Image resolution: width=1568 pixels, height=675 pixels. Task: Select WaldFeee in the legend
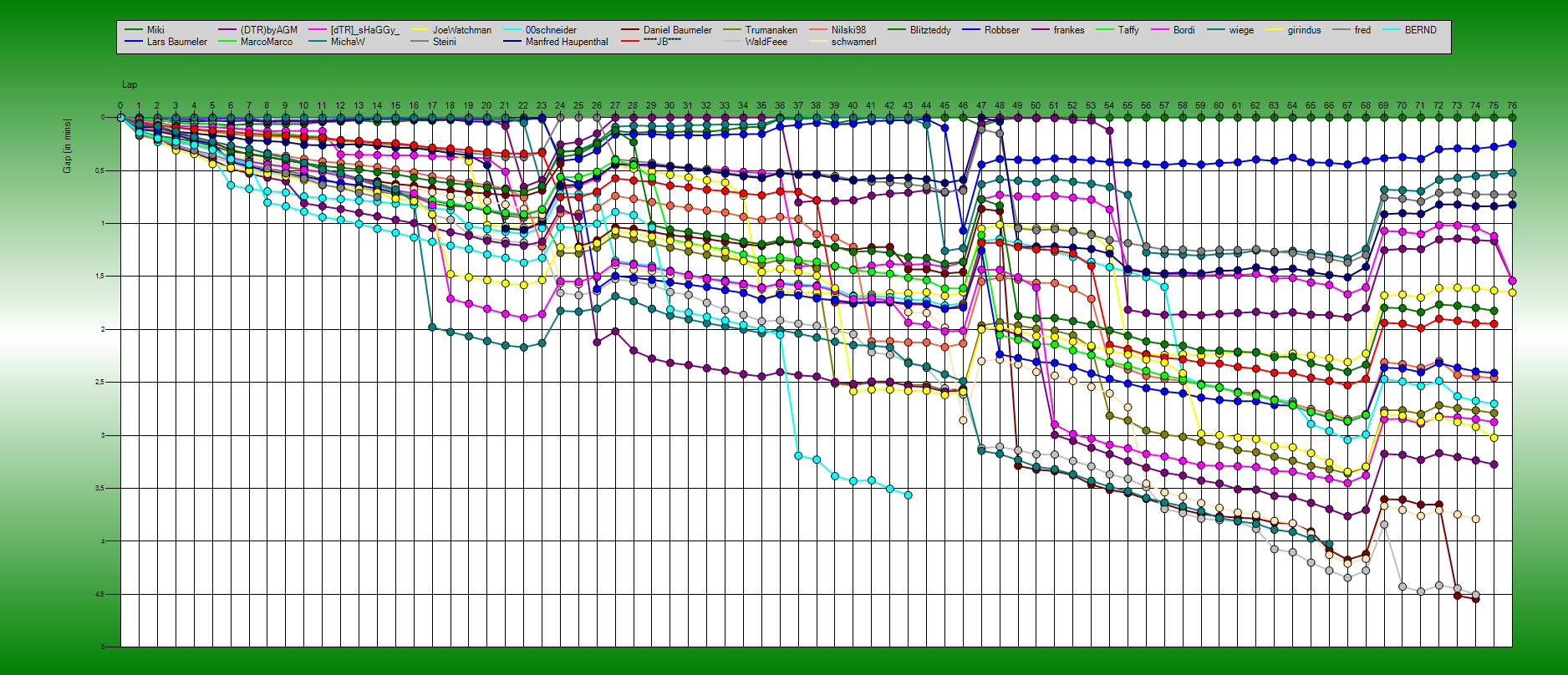(x=766, y=42)
